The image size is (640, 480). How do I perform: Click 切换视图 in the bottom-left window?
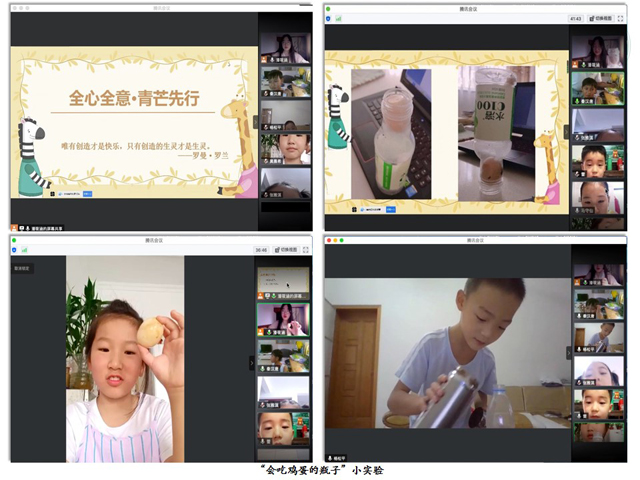point(285,250)
